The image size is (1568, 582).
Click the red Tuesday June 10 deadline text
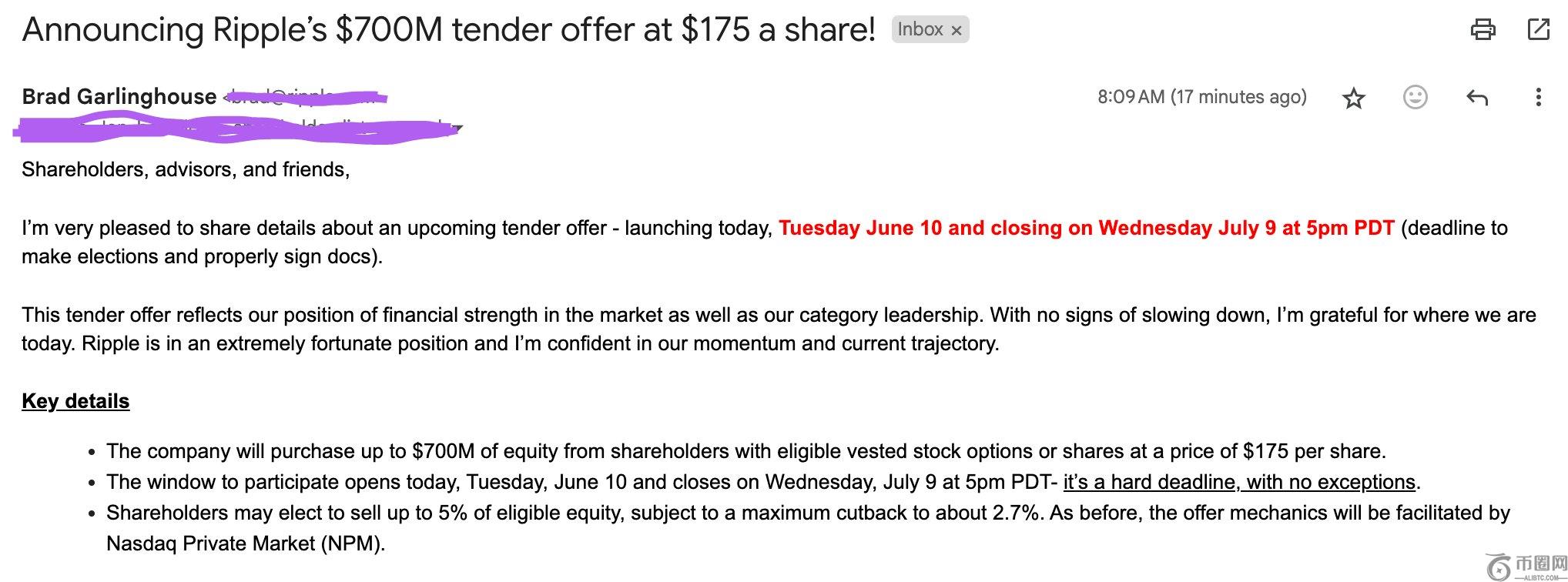pyautogui.click(x=1086, y=228)
